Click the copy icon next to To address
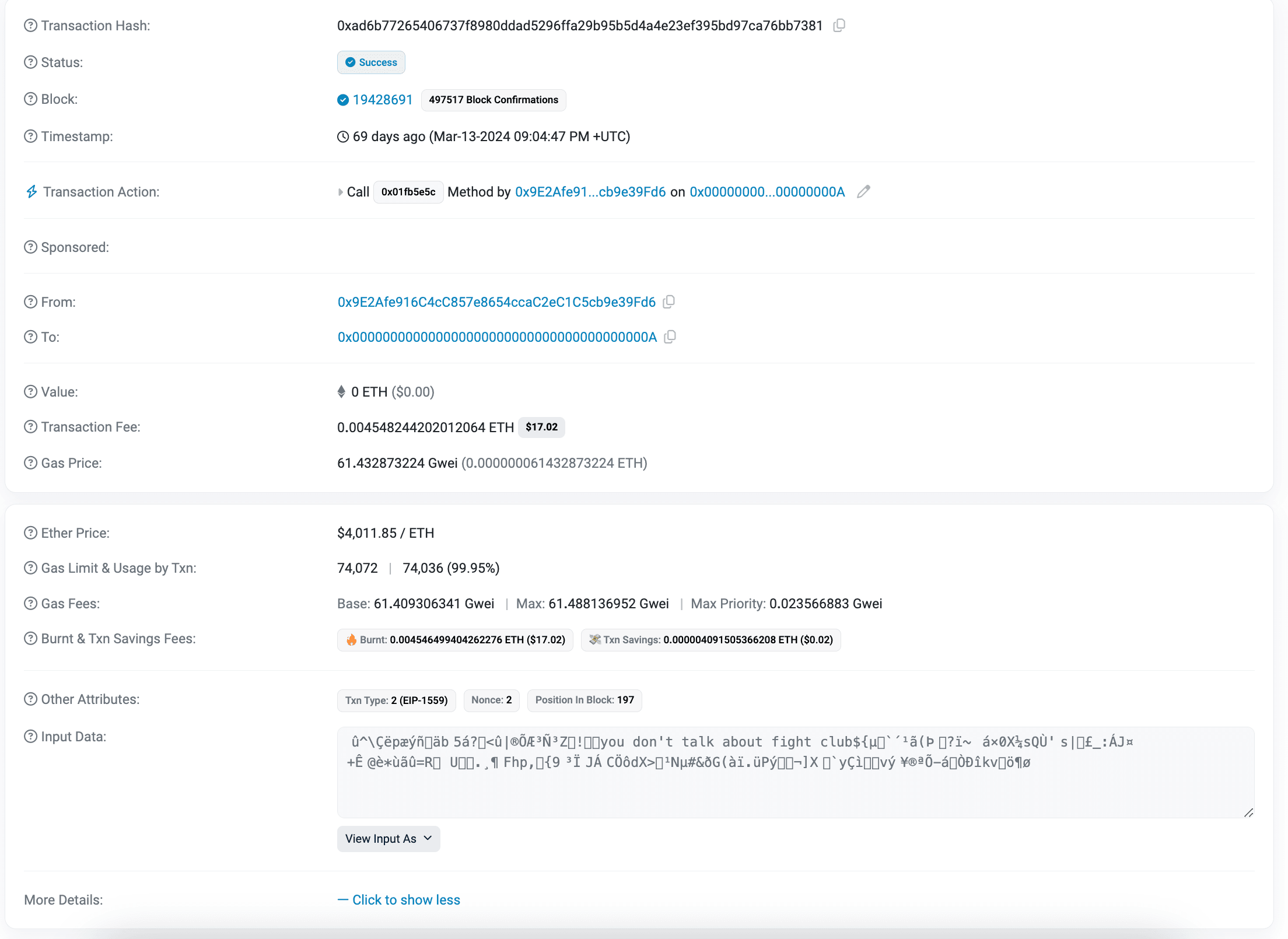Screen dimensions: 1288x939 (x=672, y=337)
